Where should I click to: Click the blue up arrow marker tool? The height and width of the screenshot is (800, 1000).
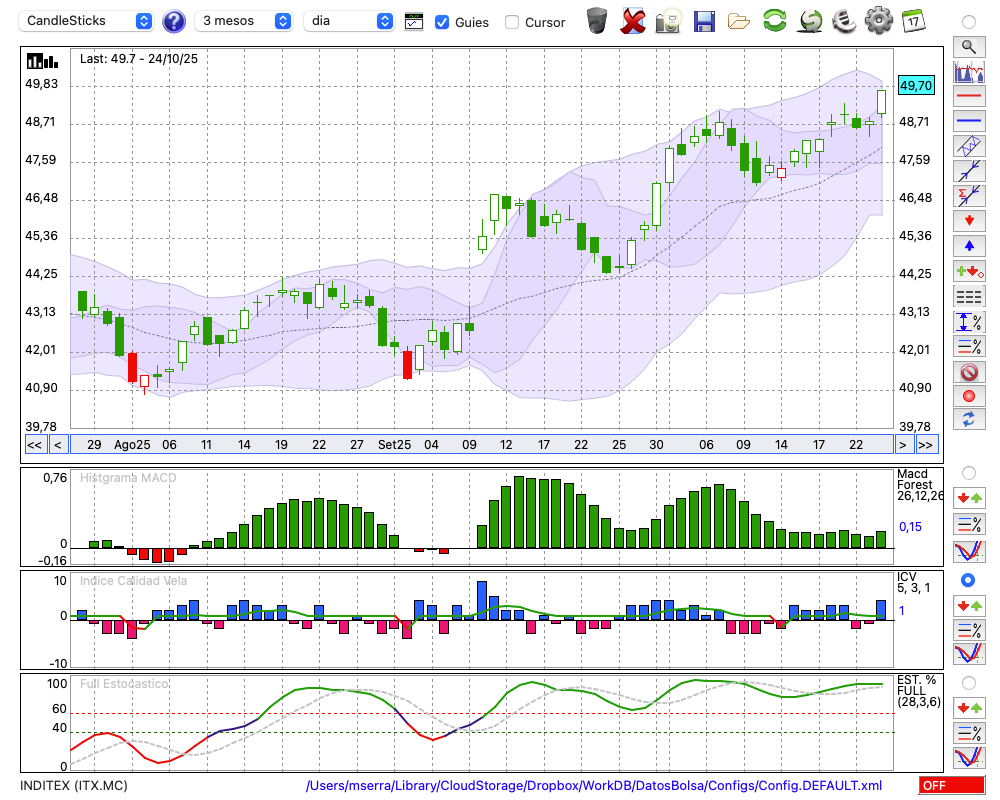pos(969,245)
